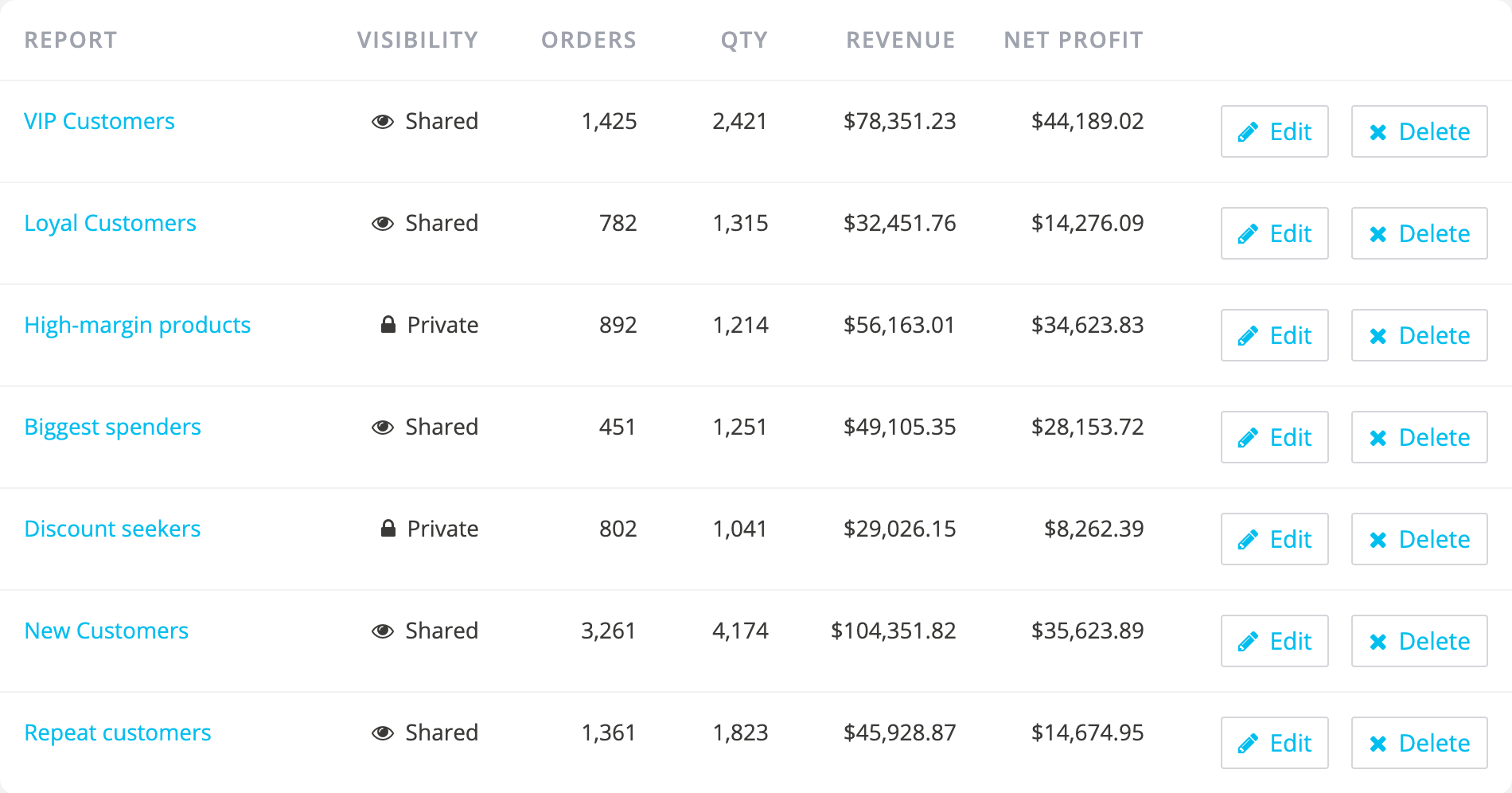The width and height of the screenshot is (1512, 793).
Task: Open the Discount seekers report
Action: [112, 529]
